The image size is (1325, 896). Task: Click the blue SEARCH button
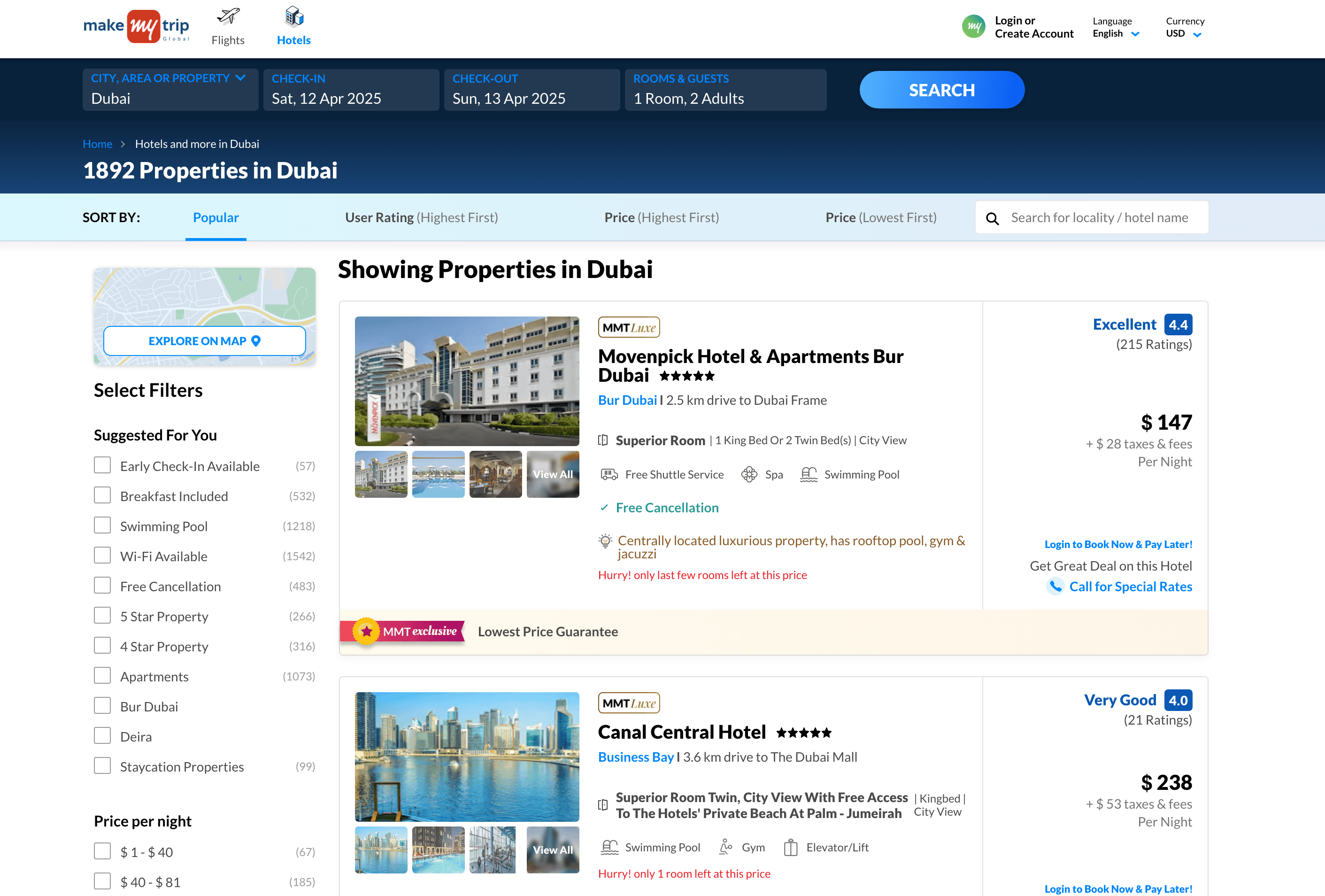[942, 90]
